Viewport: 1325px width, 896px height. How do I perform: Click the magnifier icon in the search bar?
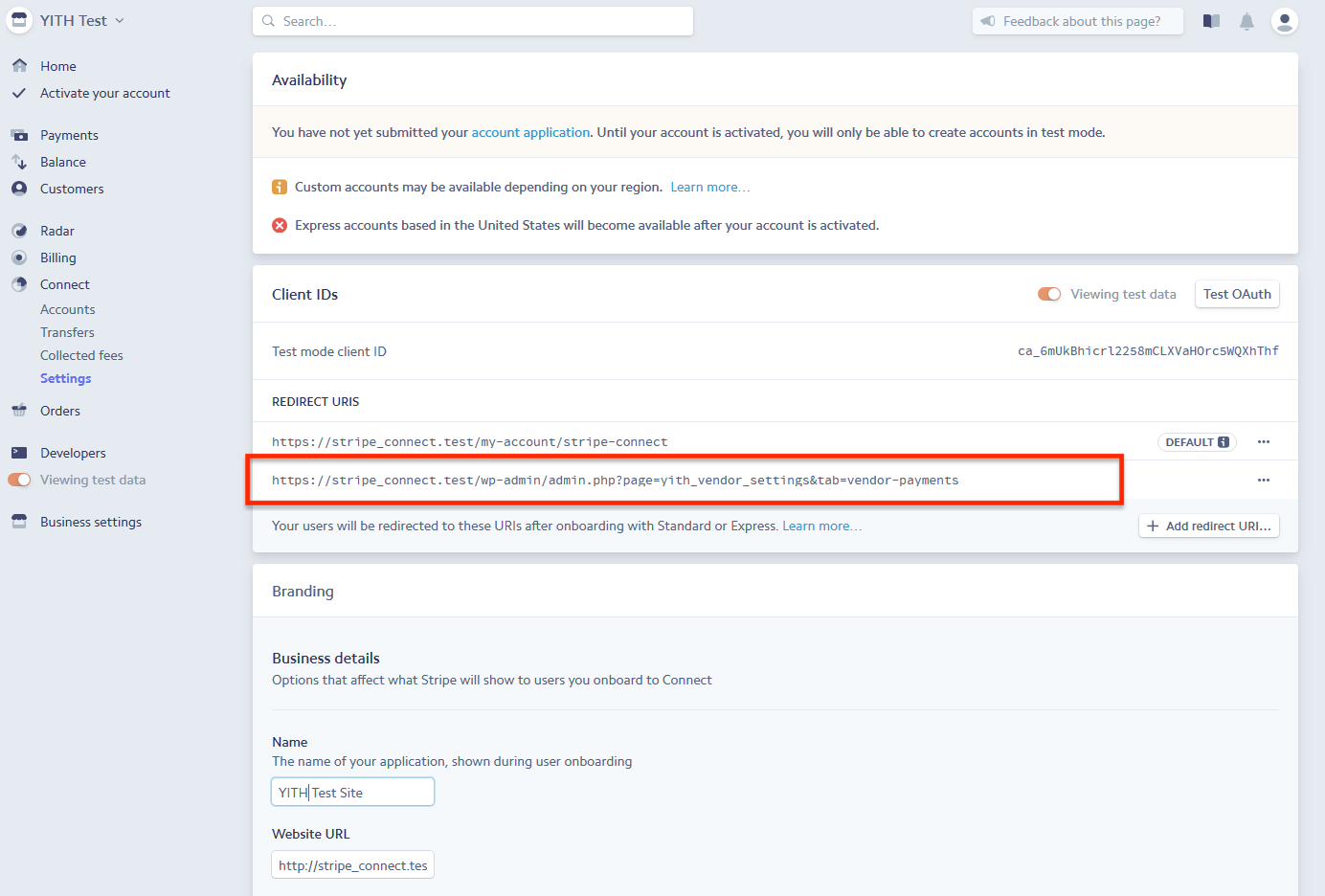click(x=269, y=21)
